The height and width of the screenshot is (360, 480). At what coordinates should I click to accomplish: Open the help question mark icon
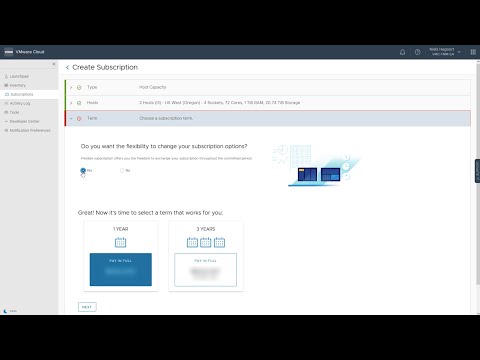pos(417,52)
